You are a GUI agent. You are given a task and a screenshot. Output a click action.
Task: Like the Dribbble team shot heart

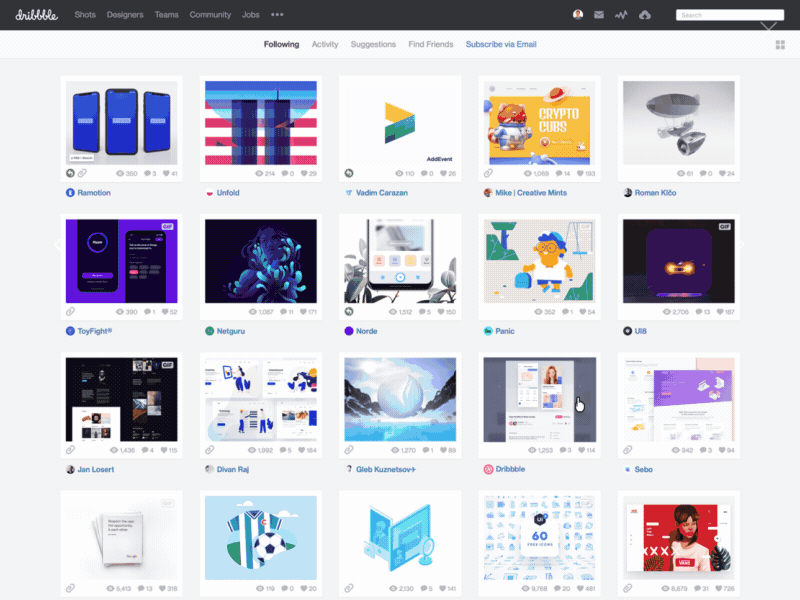[x=582, y=450]
